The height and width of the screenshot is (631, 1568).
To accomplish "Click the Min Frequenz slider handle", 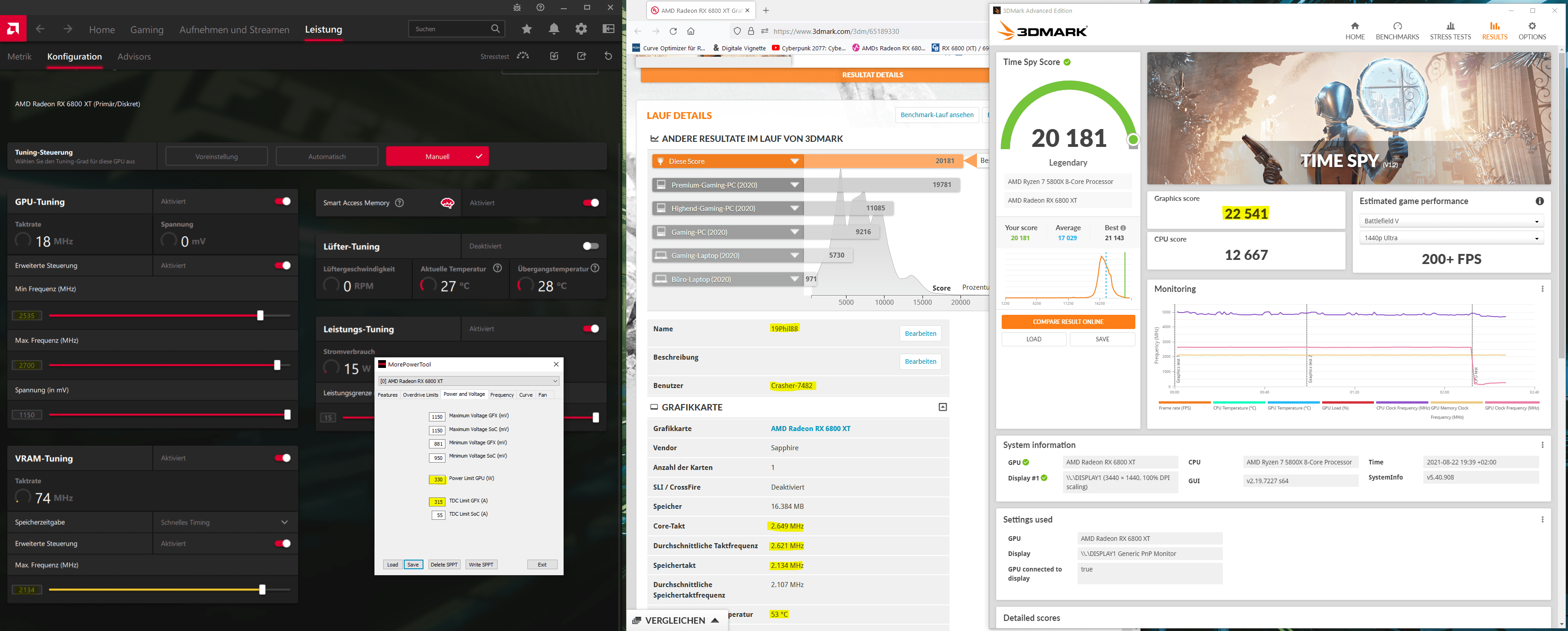I will coord(260,315).
